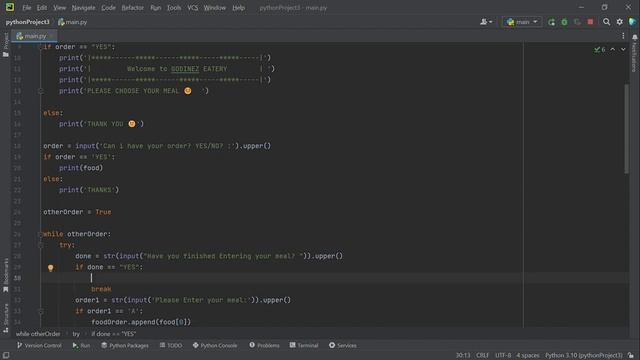Open the Version Control tool window
The height and width of the screenshot is (360, 640).
pyautogui.click(x=39, y=345)
